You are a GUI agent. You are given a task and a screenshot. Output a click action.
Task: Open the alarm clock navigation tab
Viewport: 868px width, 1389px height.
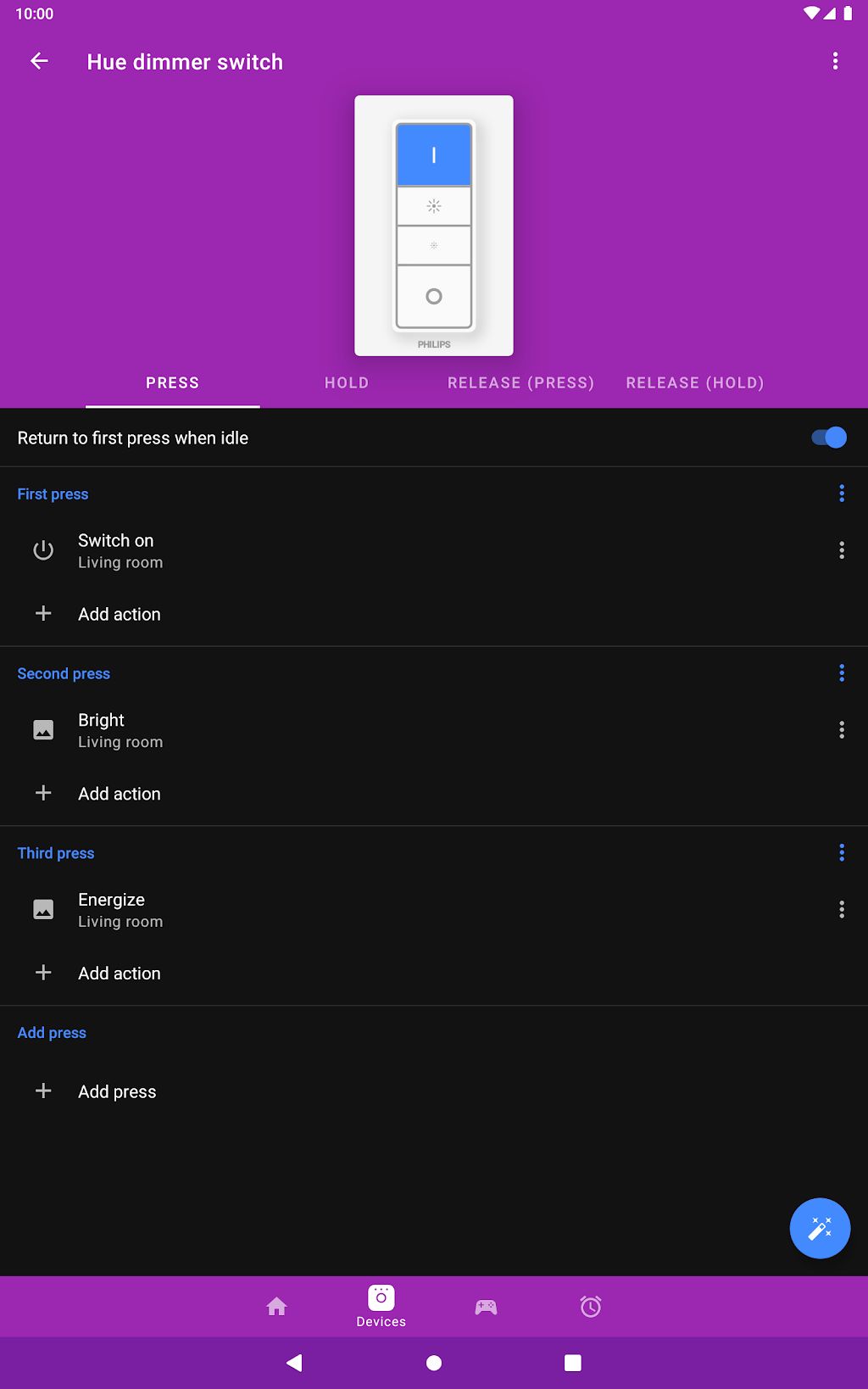(591, 1307)
